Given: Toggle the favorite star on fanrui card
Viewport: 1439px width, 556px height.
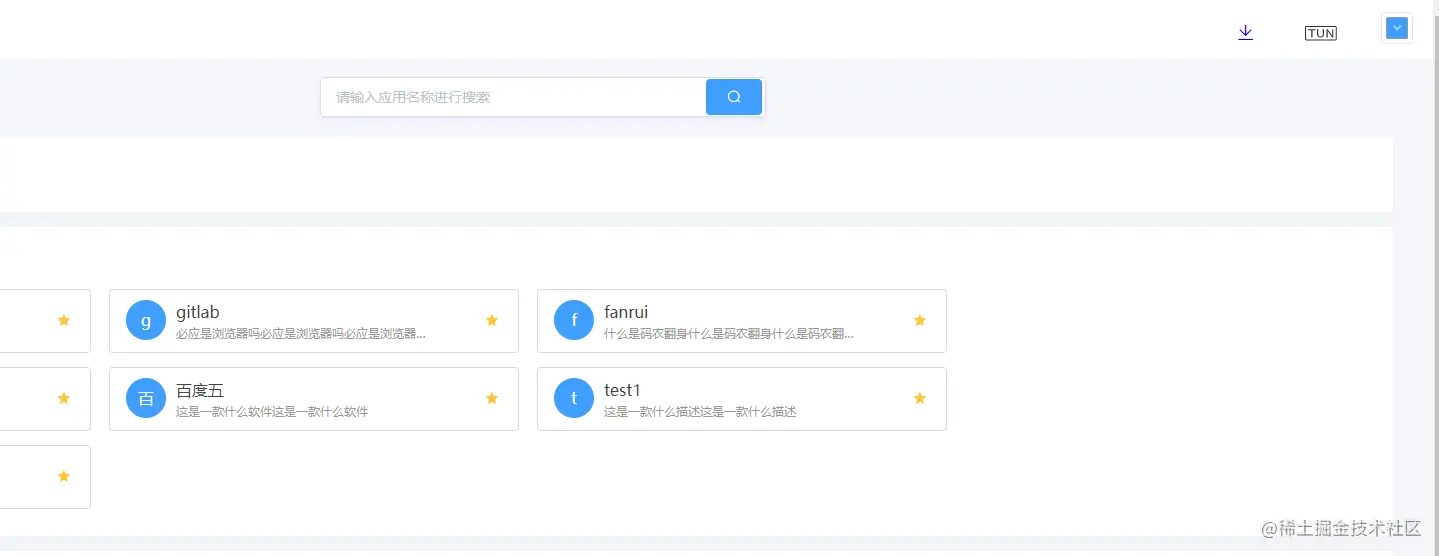Looking at the screenshot, I should pyautogui.click(x=920, y=320).
